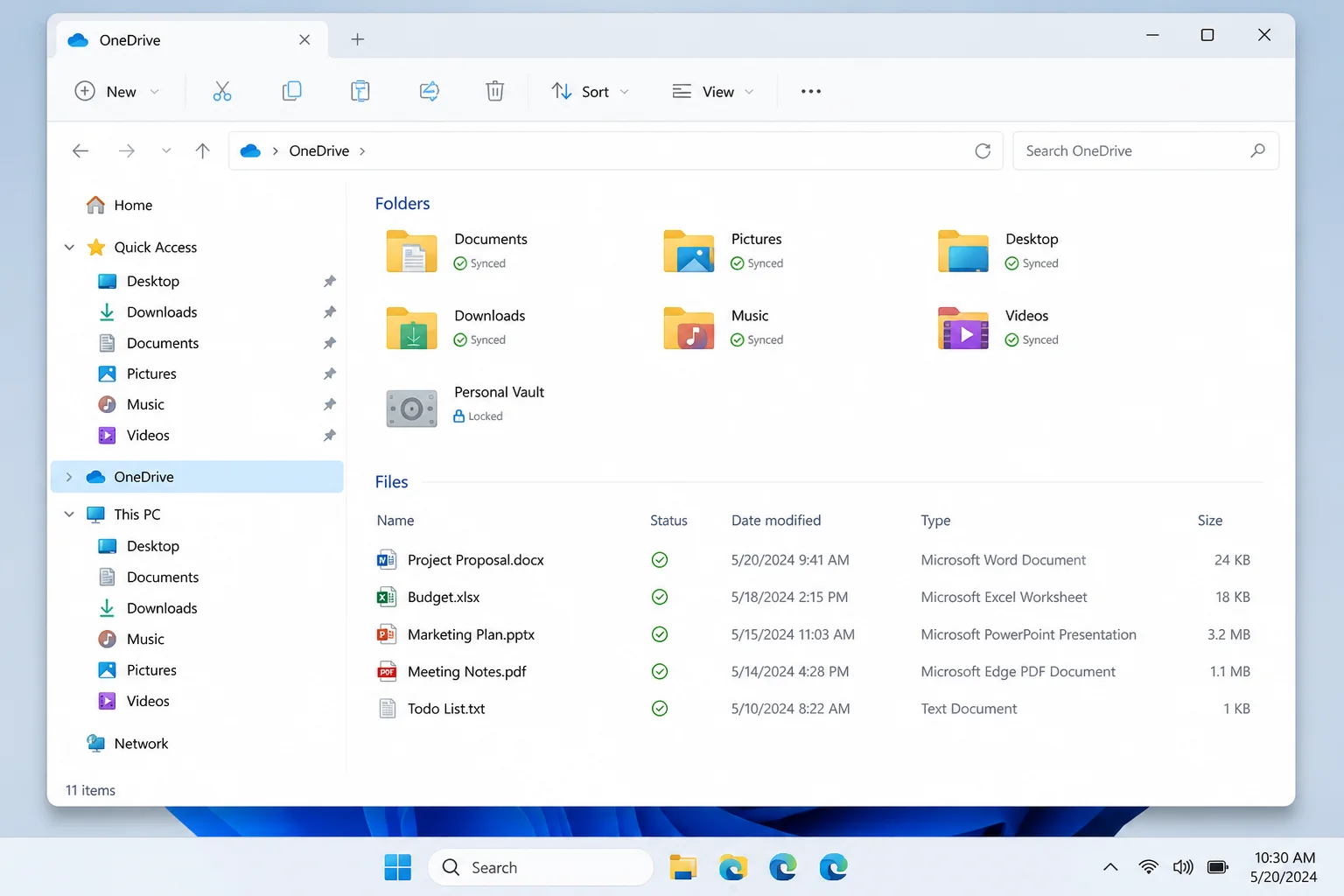Open the Videos folder in Folders section

[x=963, y=328]
